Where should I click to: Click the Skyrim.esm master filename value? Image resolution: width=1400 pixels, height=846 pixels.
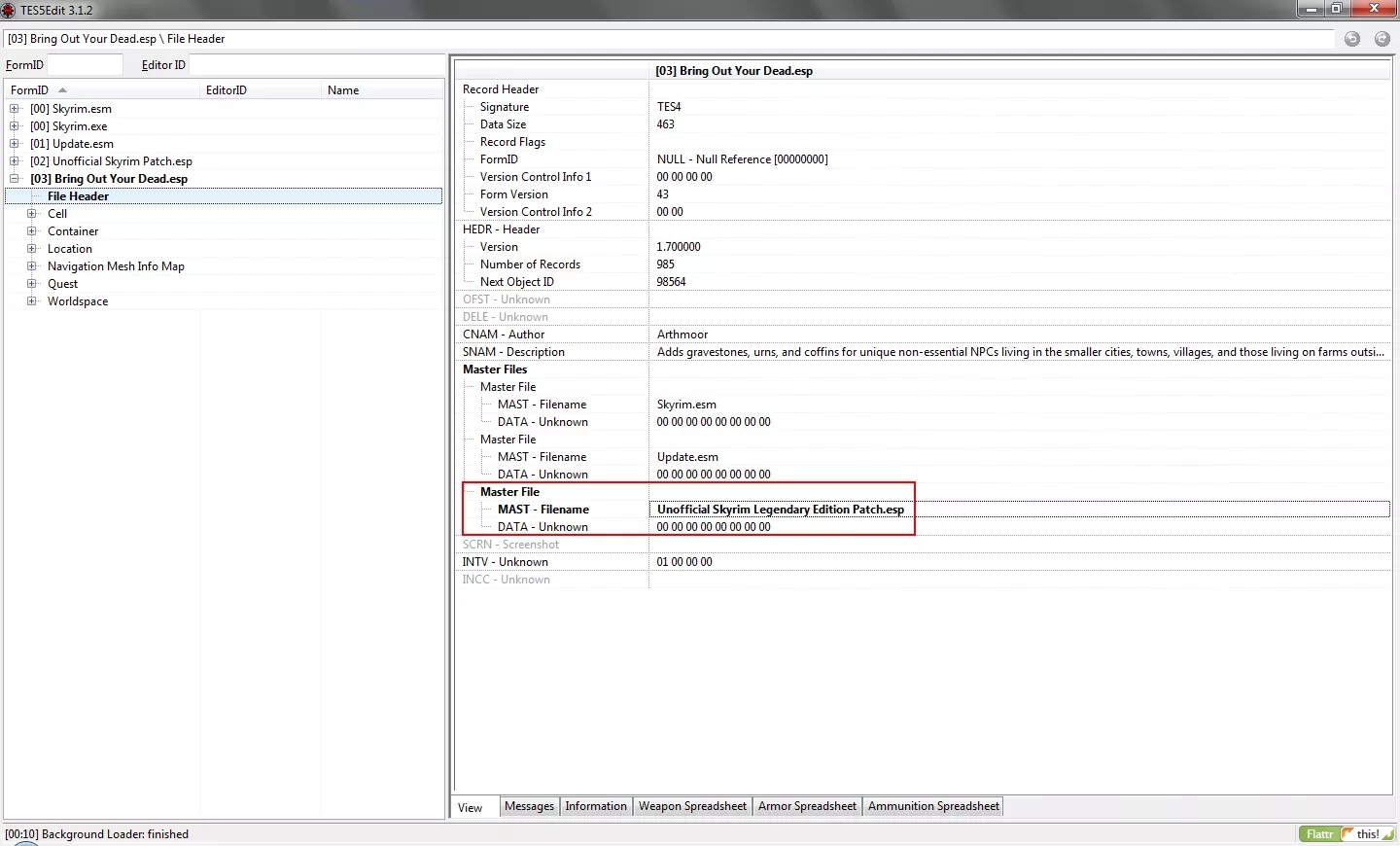pos(686,405)
